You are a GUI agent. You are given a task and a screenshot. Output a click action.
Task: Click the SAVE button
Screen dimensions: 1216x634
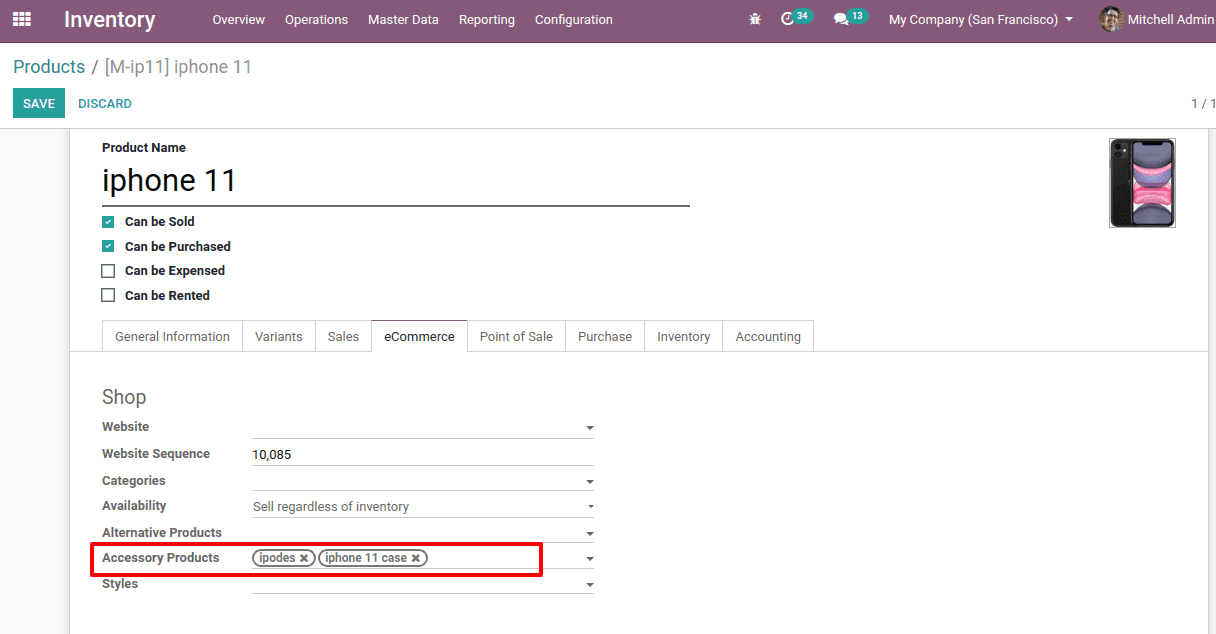pos(39,103)
